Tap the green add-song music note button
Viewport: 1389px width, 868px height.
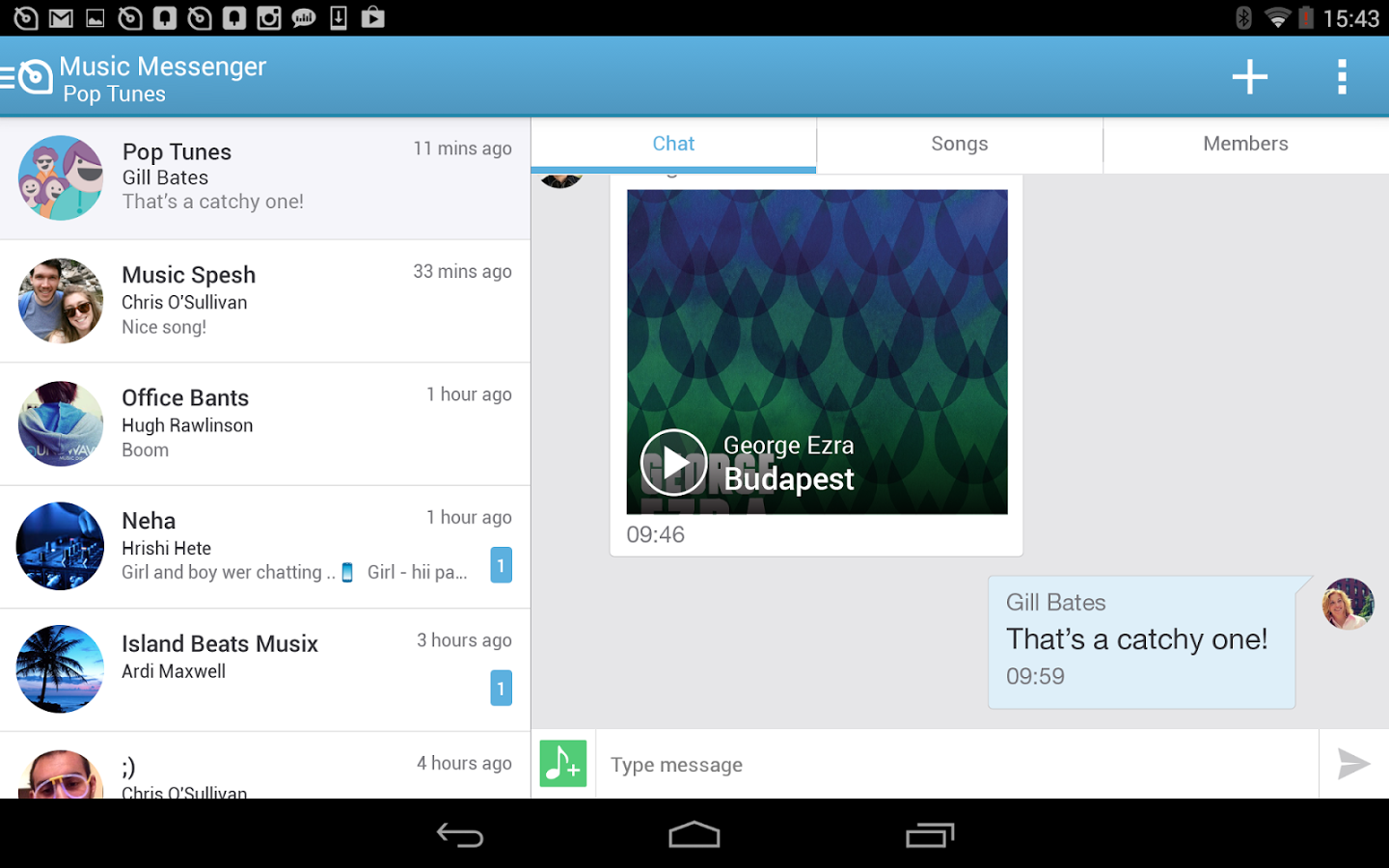[563, 764]
